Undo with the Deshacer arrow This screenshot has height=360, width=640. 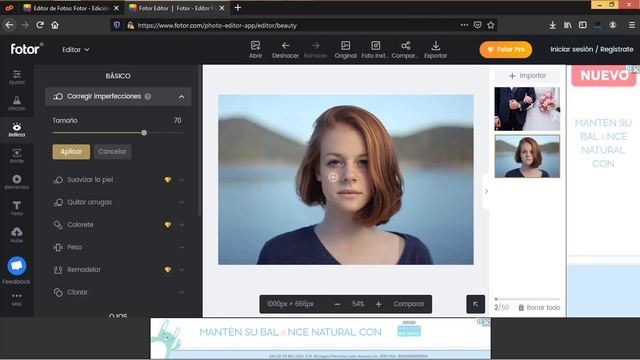(285, 50)
